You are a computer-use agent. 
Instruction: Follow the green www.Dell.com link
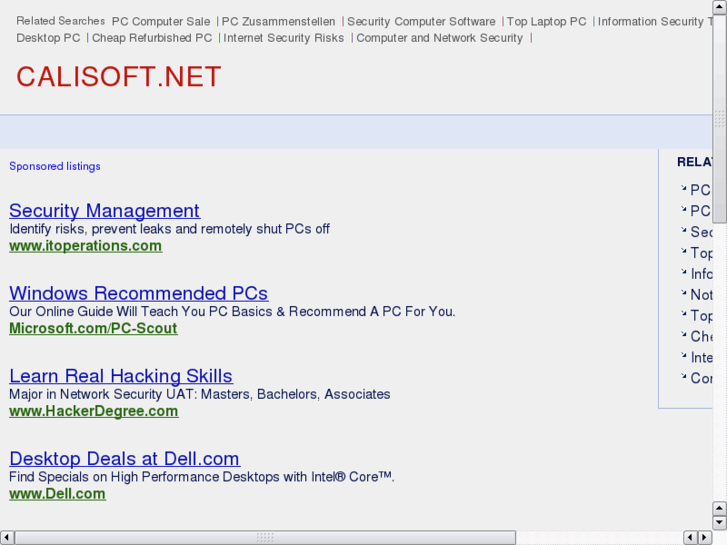57,494
